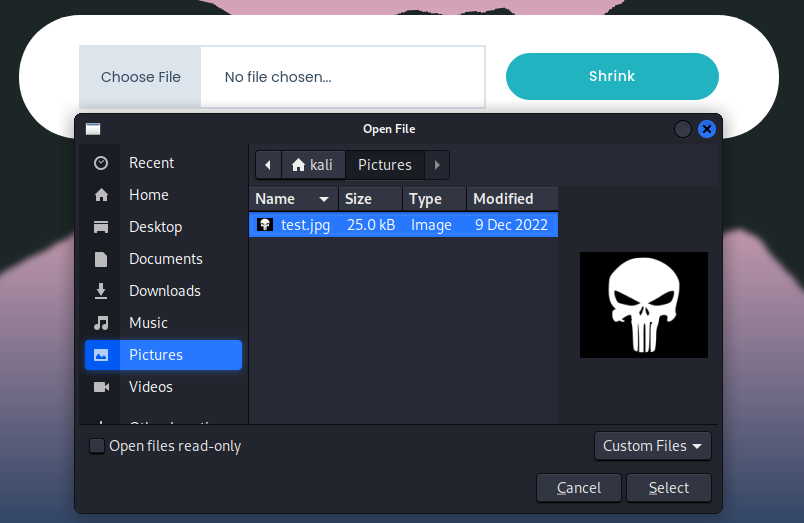This screenshot has width=804, height=523.
Task: Sort by the Name column header
Action: [x=294, y=199]
